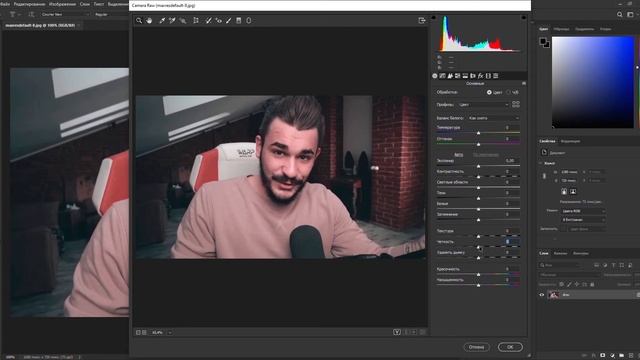The width and height of the screenshot is (640, 360).
Task: Choose the Red Eye removal tool
Action: point(219,20)
